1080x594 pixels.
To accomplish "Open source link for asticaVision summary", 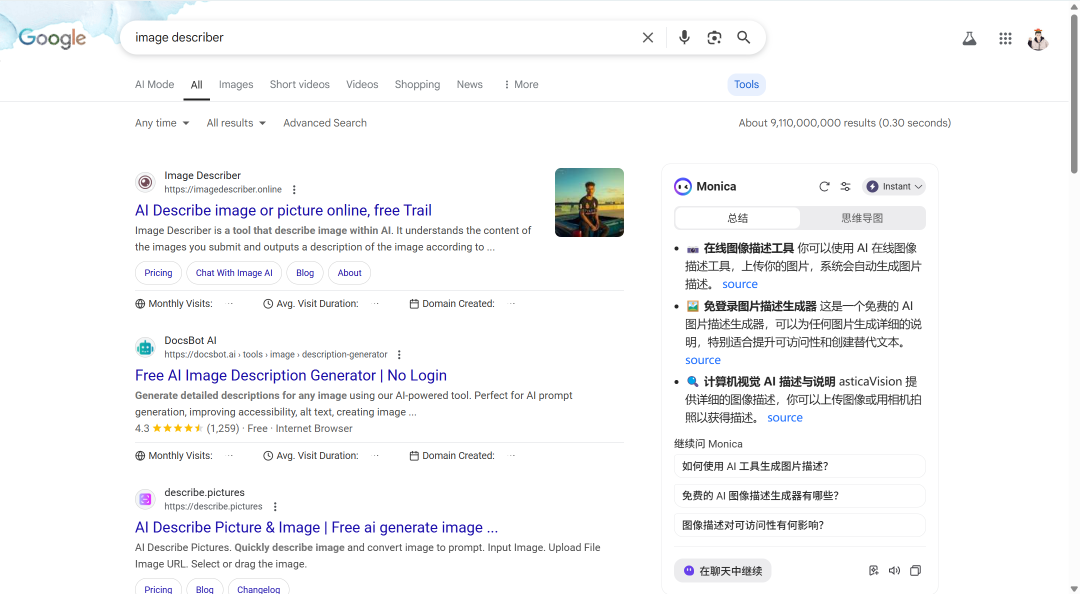I will [x=785, y=418].
